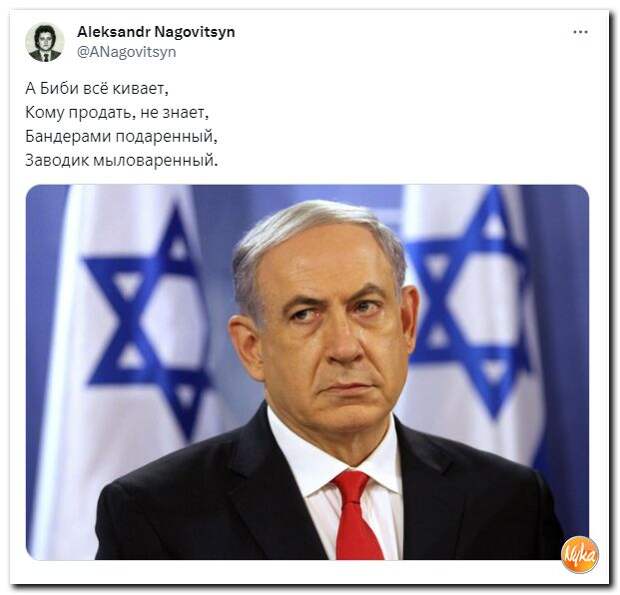This screenshot has height=595, width=620.
Task: Open the Aleksandr Nagovitsyn display name link
Action: click(x=156, y=32)
